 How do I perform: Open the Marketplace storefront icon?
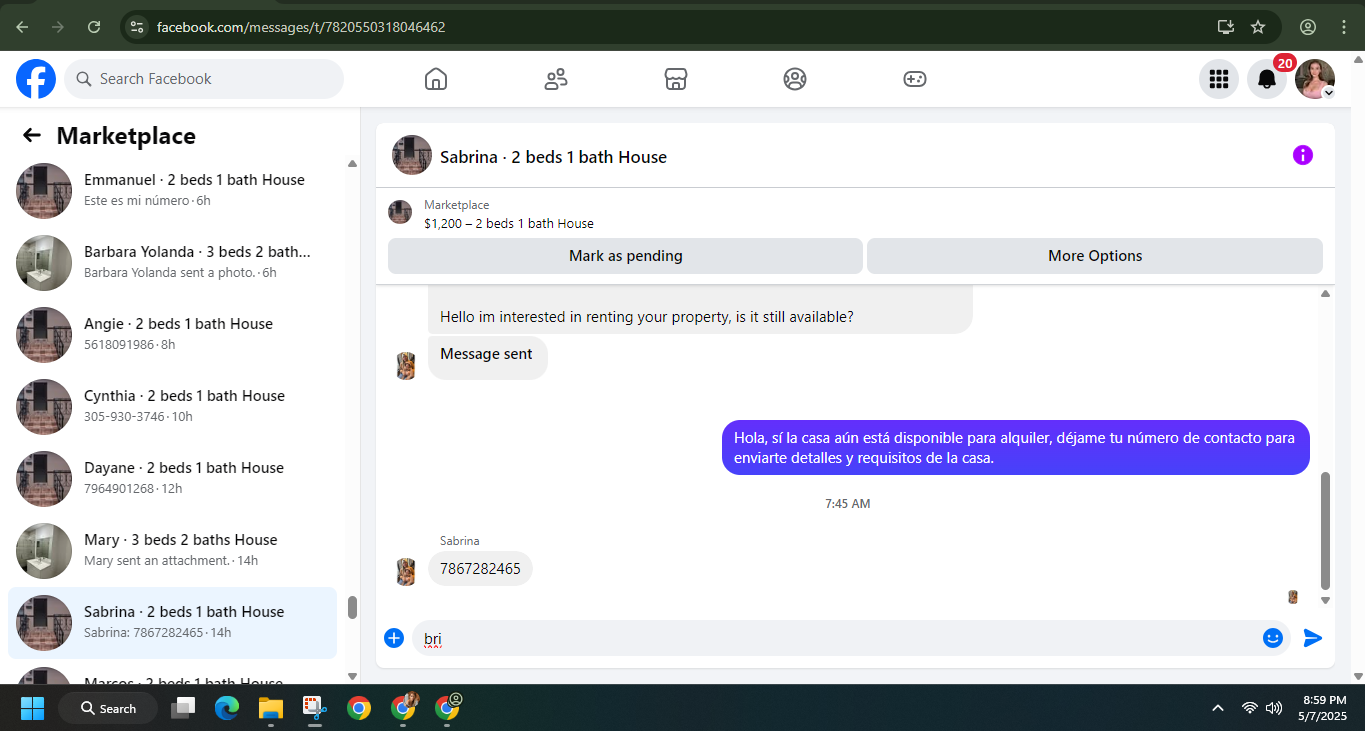point(676,79)
